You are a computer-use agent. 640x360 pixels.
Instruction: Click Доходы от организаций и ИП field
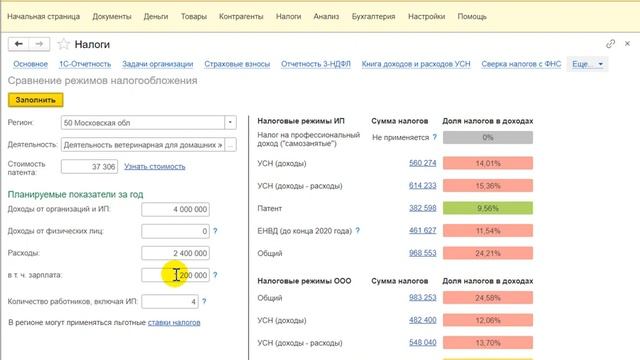176,209
